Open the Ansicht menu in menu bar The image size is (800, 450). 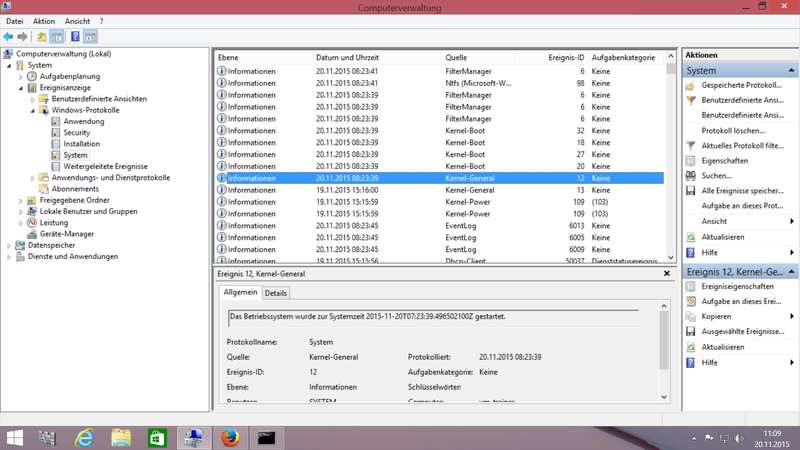click(77, 21)
